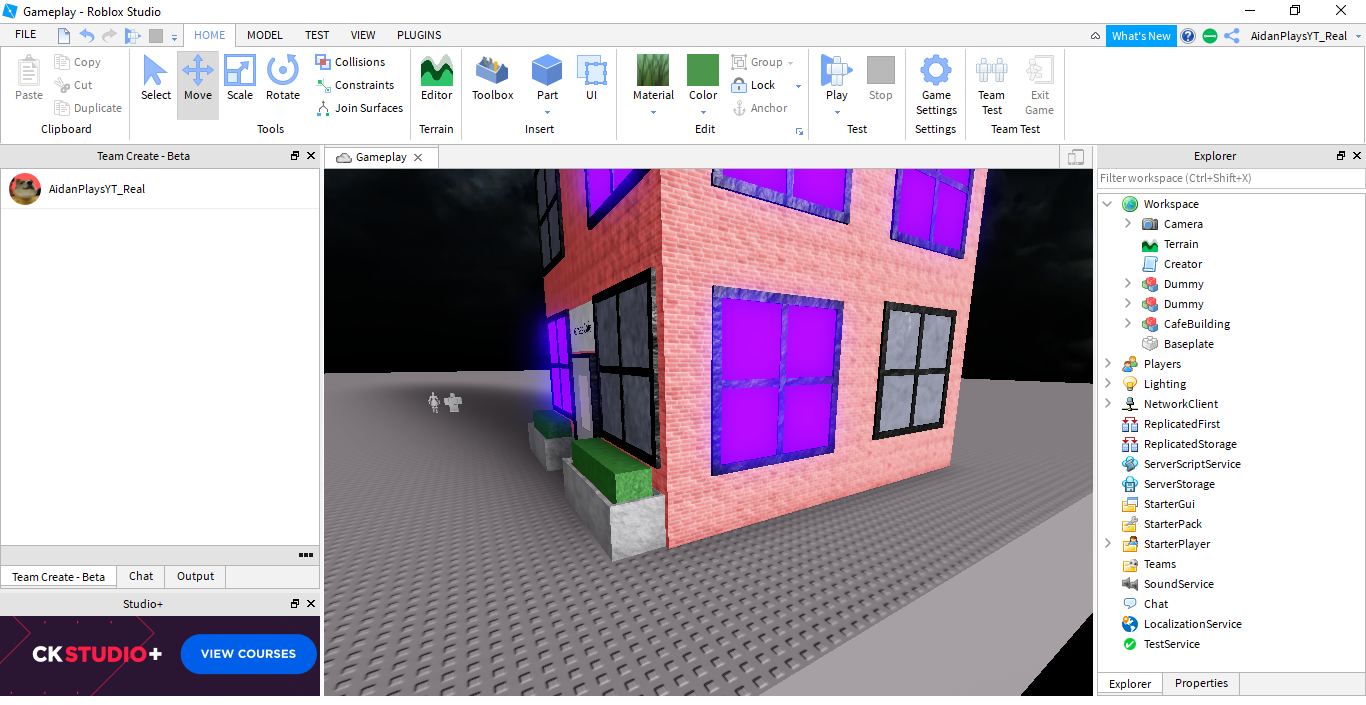The image size is (1366, 705).
Task: Expand the CafeBuilding node
Action: tap(1128, 324)
